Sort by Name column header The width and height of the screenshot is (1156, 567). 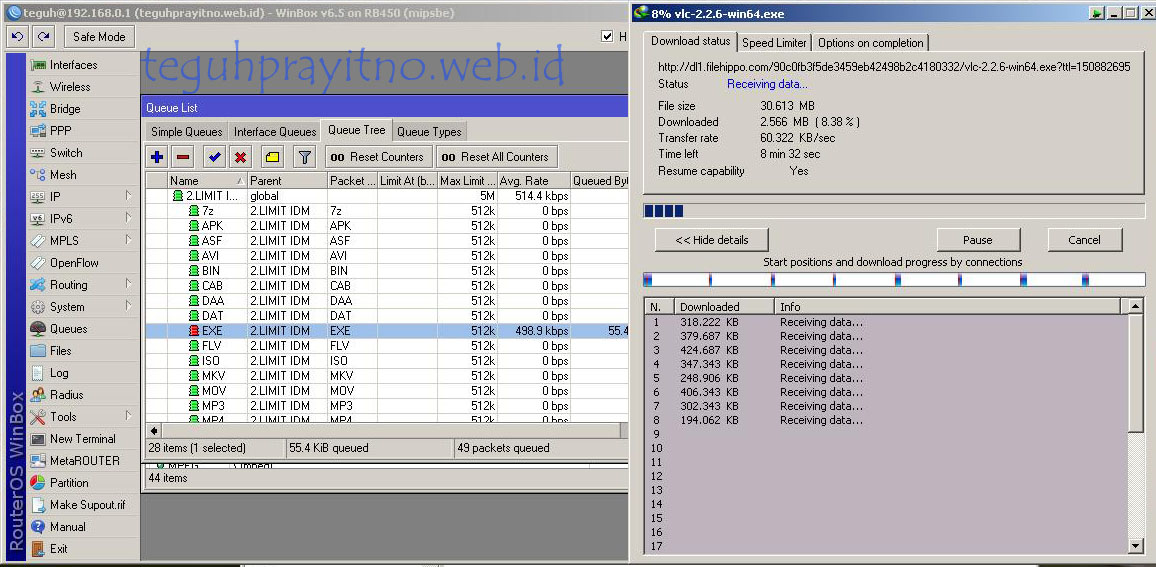[206, 181]
